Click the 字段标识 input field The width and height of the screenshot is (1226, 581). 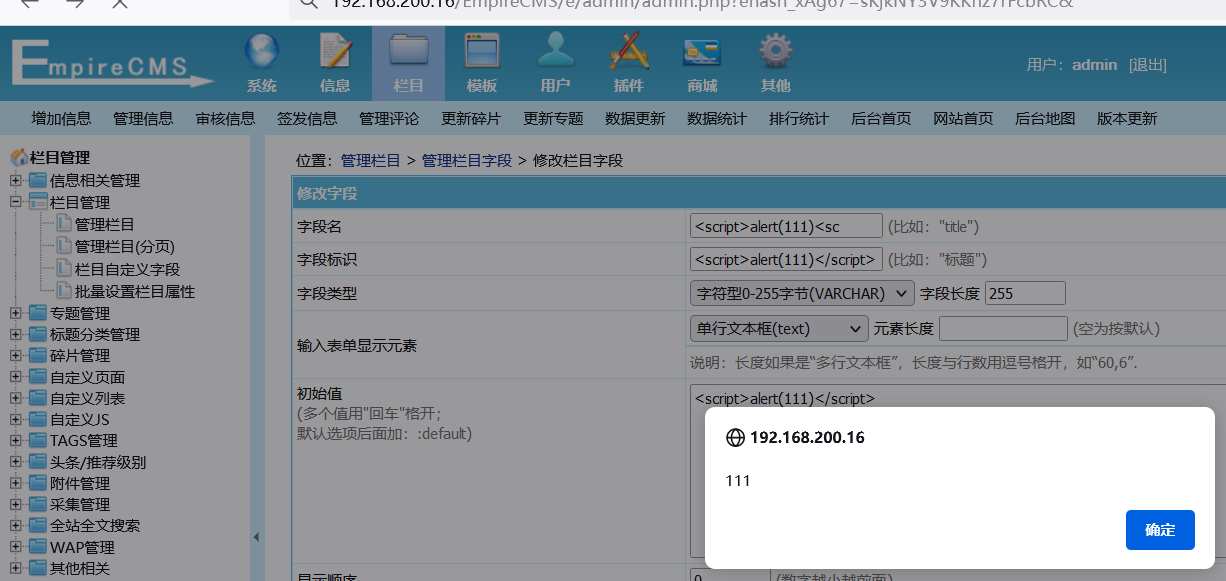[786, 259]
